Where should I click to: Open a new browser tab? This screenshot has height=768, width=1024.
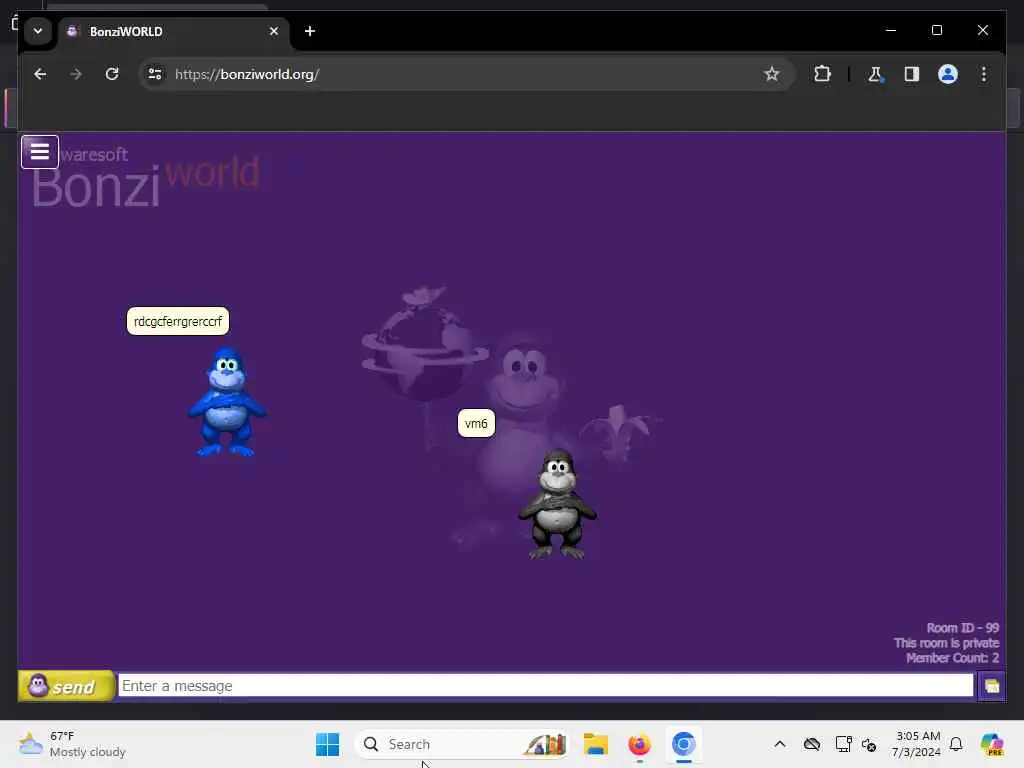(x=310, y=31)
